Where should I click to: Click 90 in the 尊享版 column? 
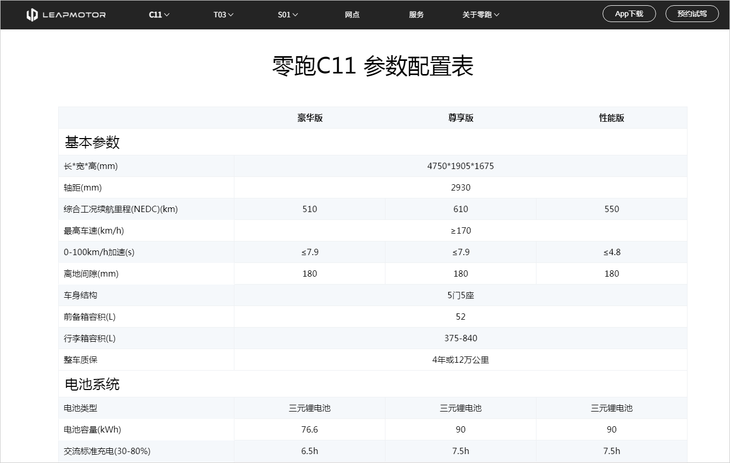click(x=460, y=429)
